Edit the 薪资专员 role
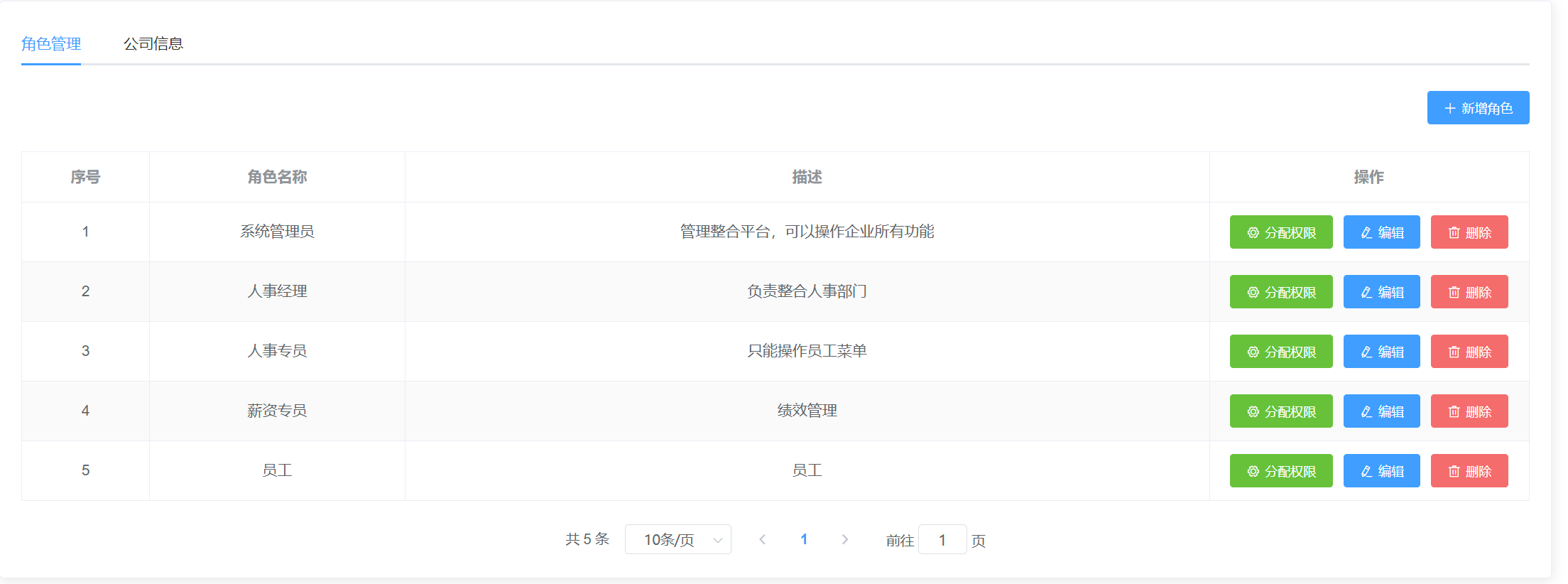Viewport: 1568px width, 584px height. point(1381,411)
